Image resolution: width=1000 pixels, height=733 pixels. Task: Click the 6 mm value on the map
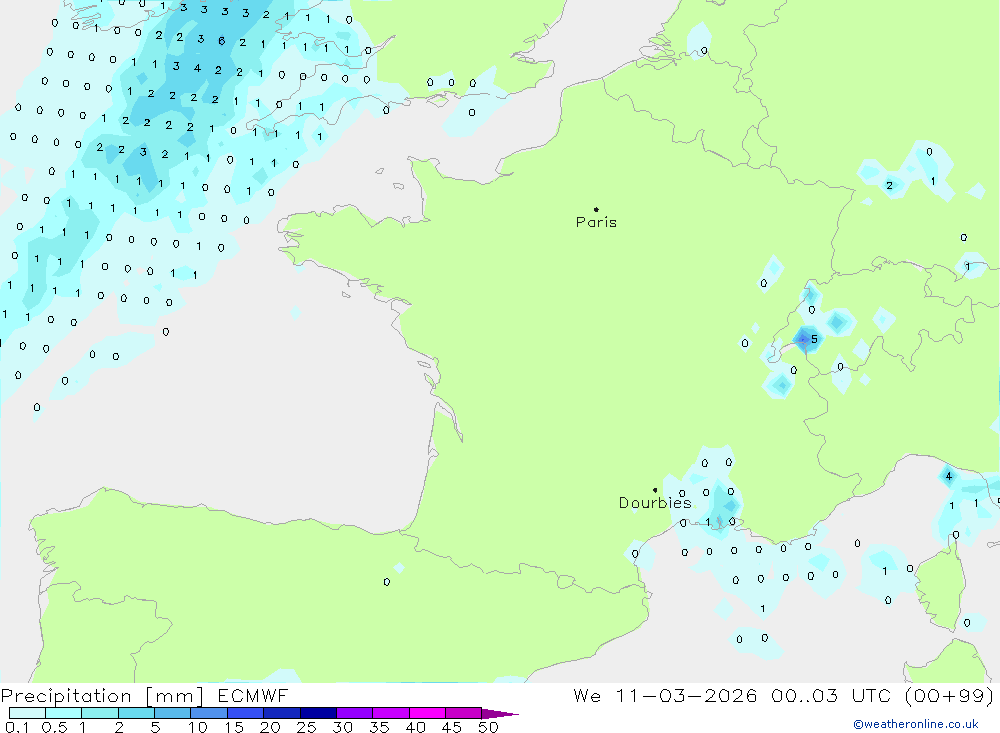(221, 41)
